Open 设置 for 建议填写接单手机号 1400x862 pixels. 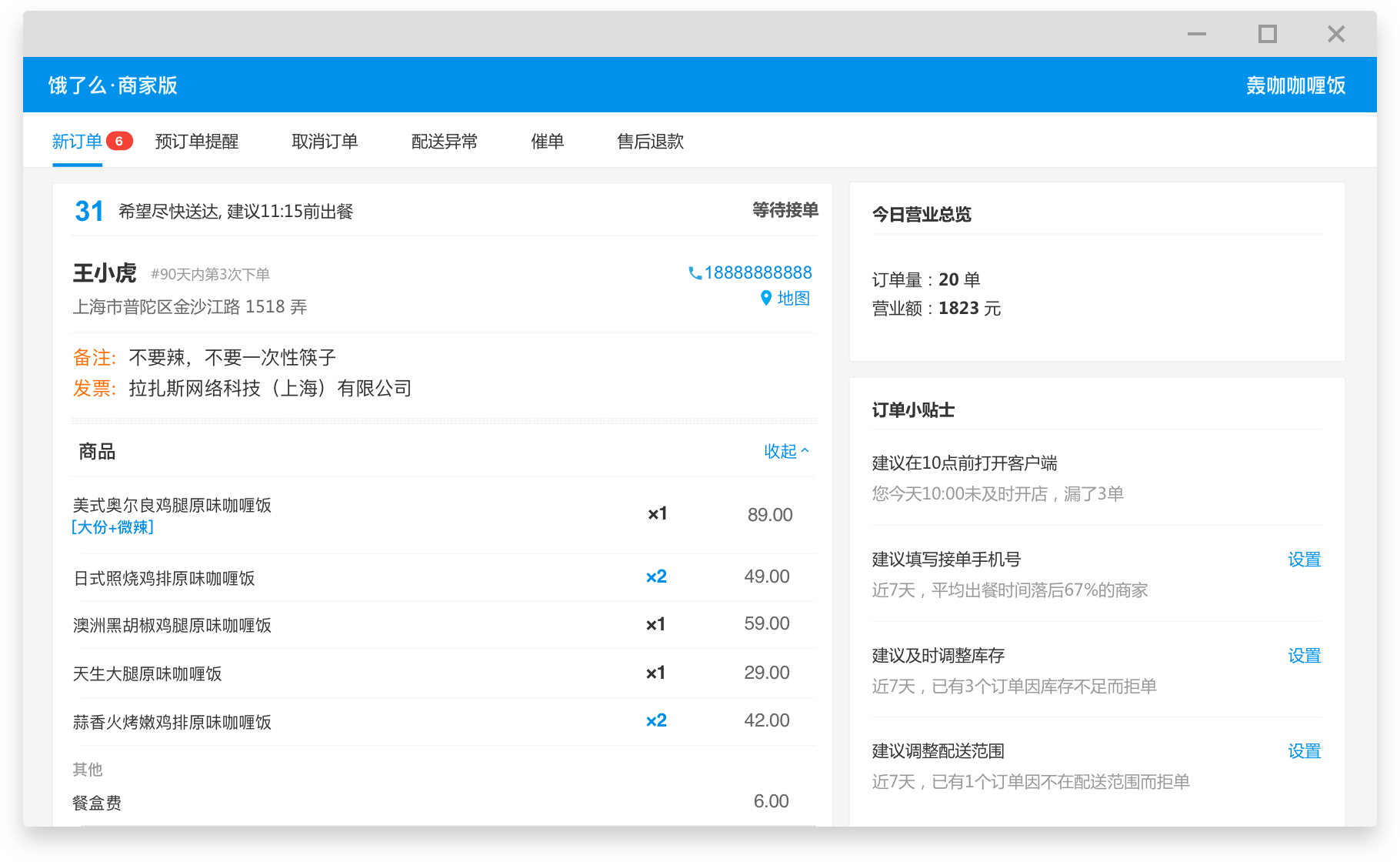point(1305,560)
